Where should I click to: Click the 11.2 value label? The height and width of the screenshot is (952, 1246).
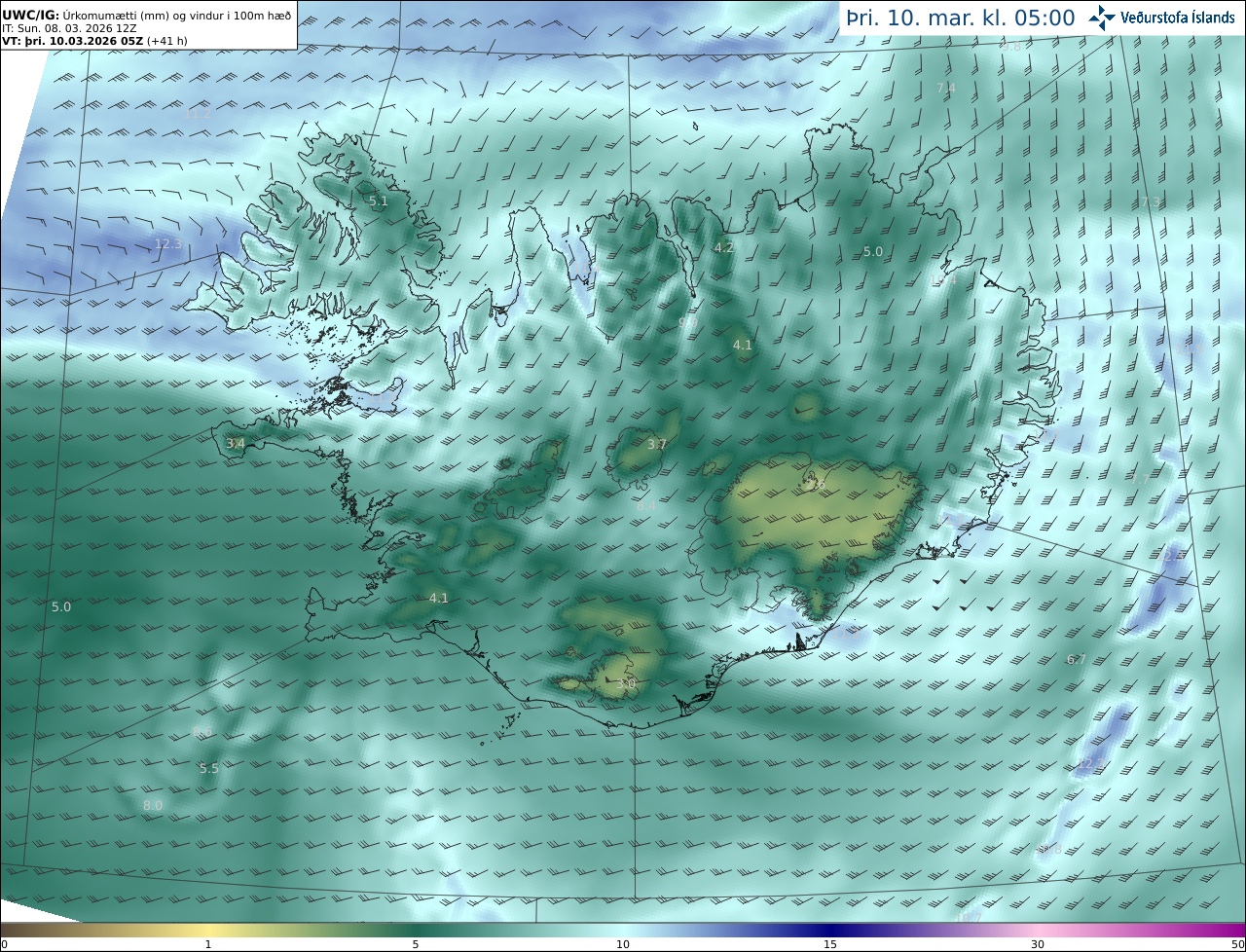[199, 114]
